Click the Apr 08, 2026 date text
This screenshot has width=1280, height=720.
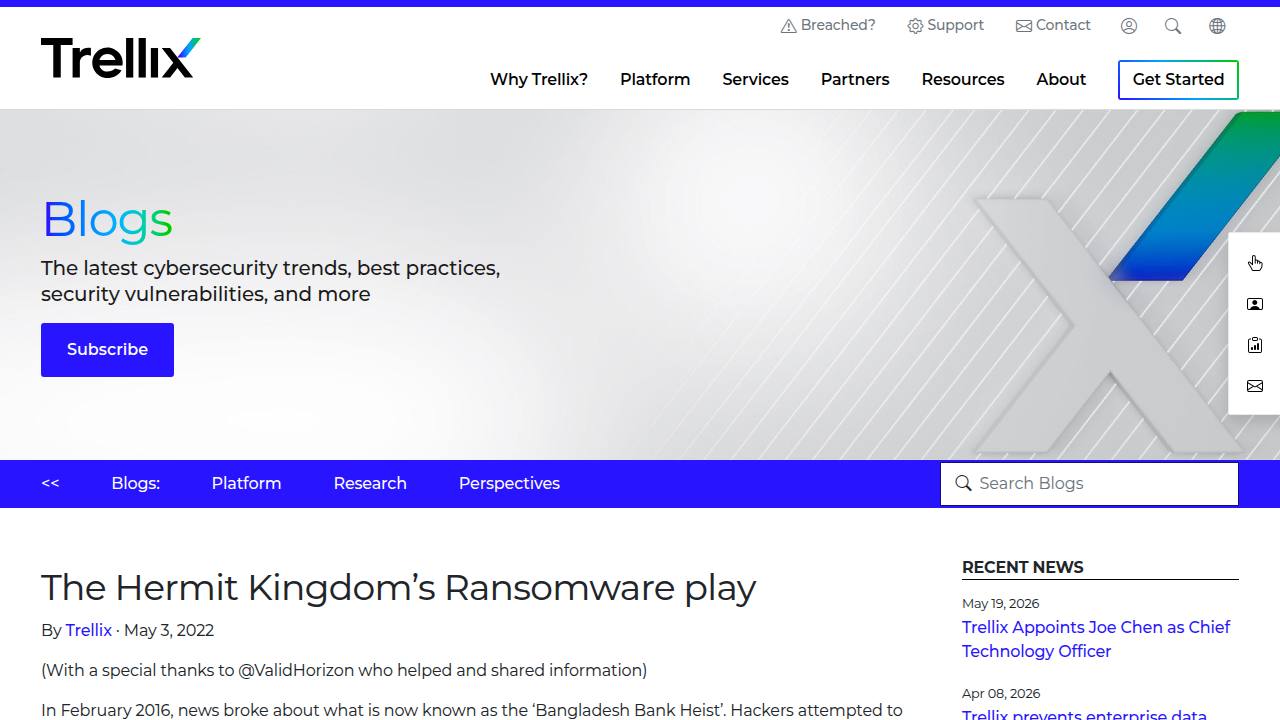[x=1001, y=693]
